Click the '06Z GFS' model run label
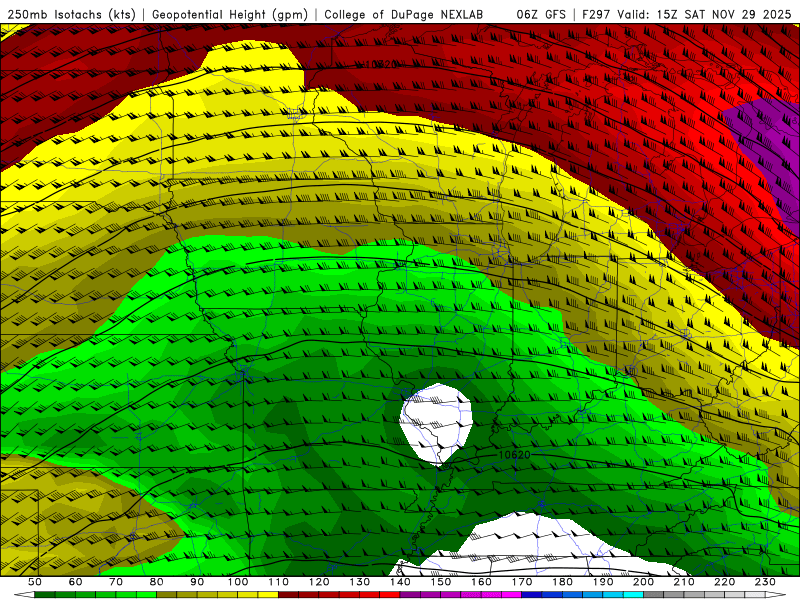The height and width of the screenshot is (600, 800). pos(541,15)
